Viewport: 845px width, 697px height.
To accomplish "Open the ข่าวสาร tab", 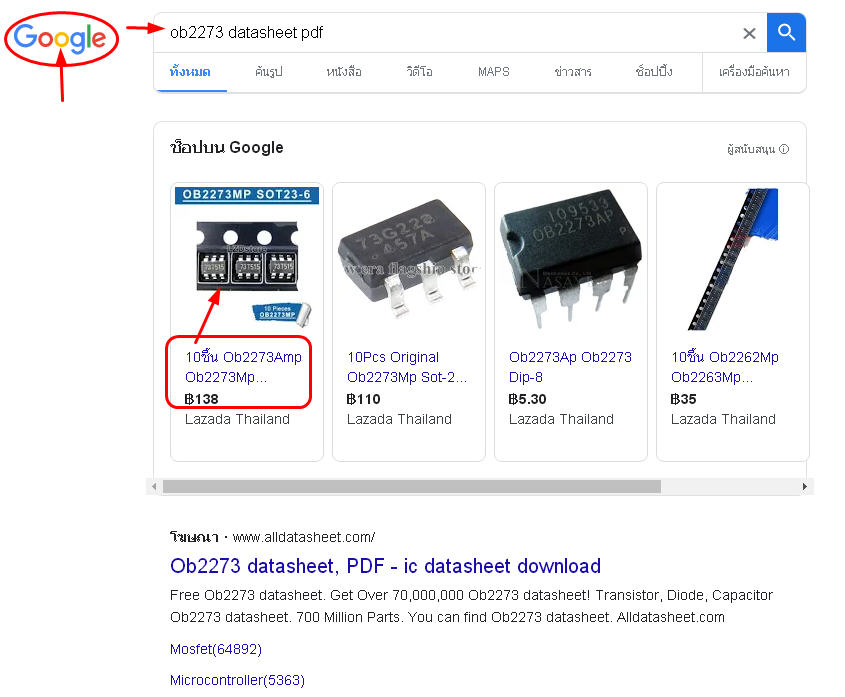I will click(x=573, y=72).
